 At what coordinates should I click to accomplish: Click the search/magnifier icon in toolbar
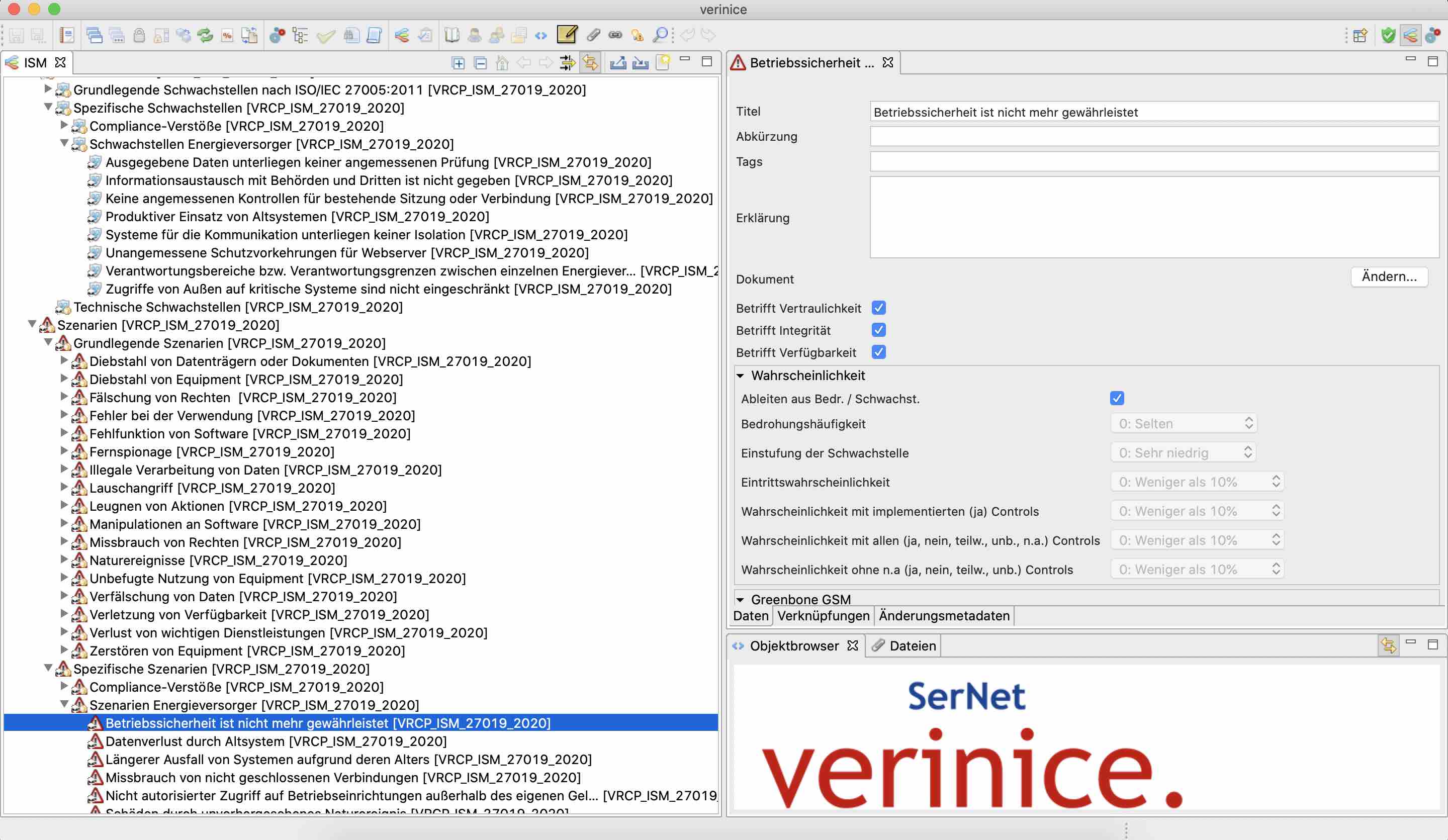661,36
